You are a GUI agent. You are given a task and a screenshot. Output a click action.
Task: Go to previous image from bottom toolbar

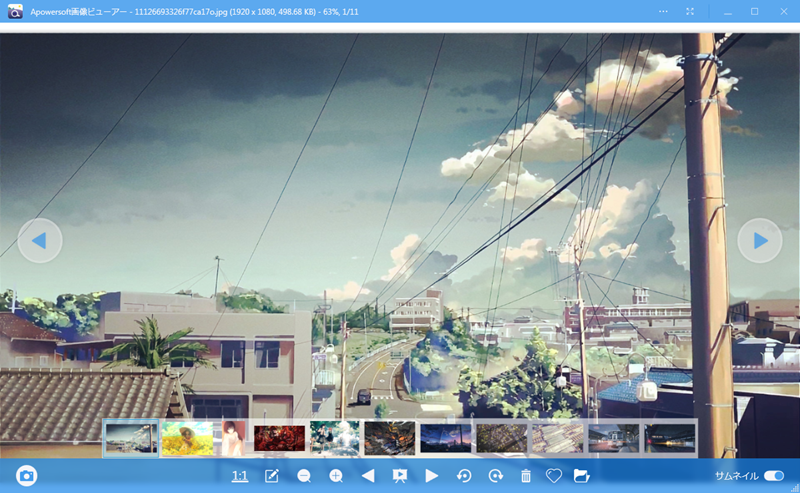[368, 476]
